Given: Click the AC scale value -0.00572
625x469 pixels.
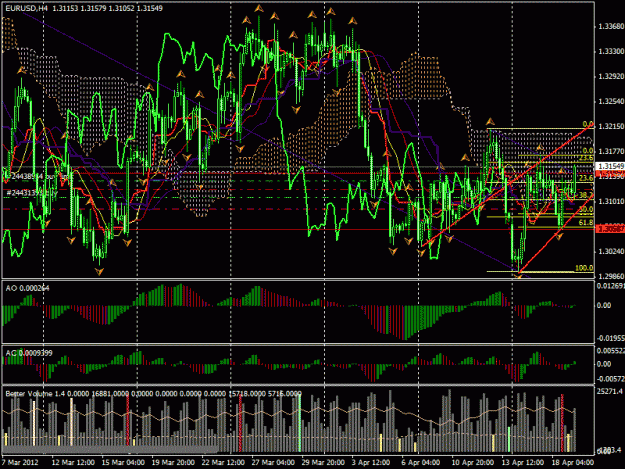Looking at the screenshot, I should coord(610,379).
